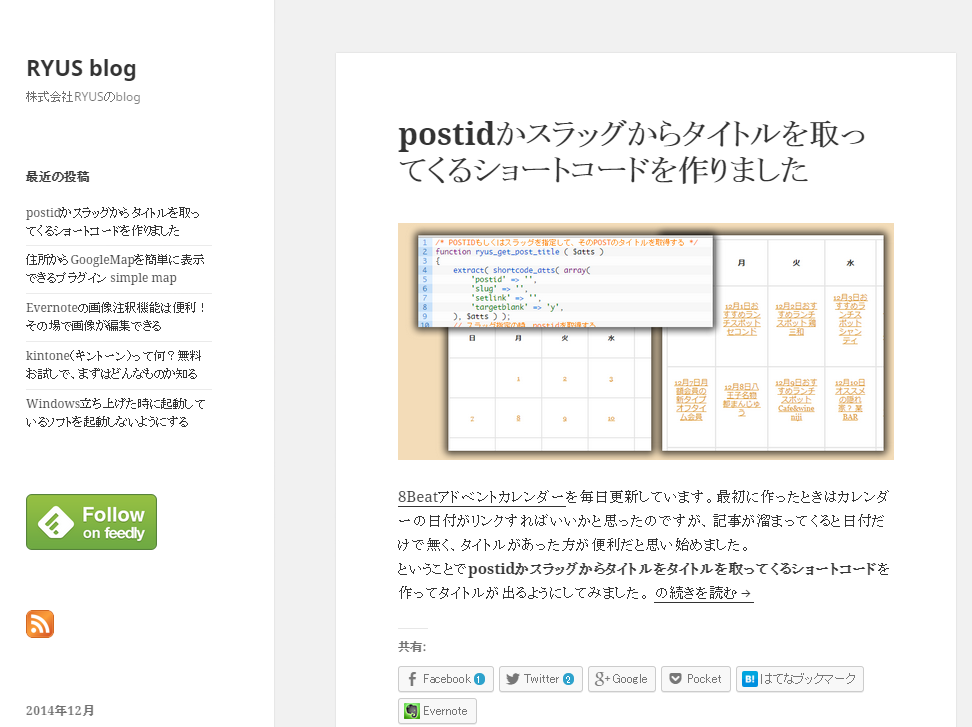The height and width of the screenshot is (727, 972).
Task: Click the orange RSS feed icon
Action: [40, 624]
